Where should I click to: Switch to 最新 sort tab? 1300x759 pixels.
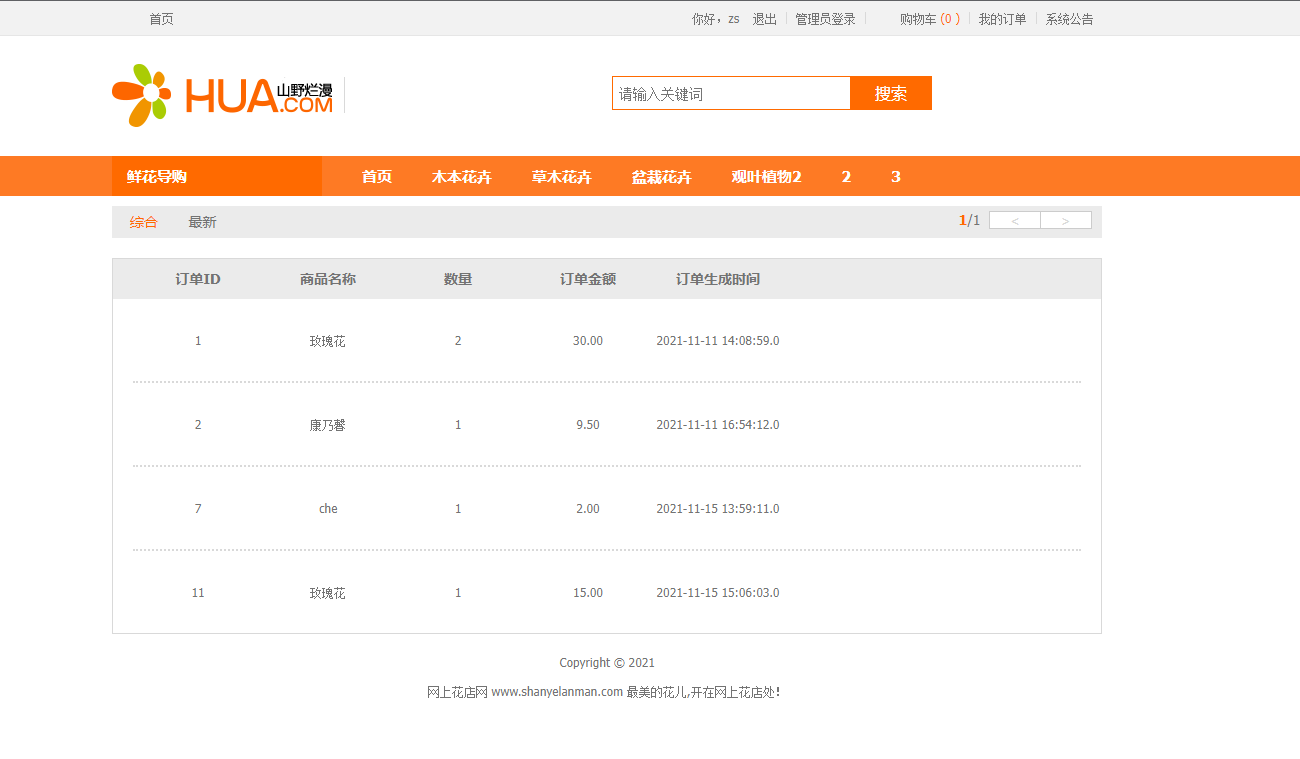point(202,222)
